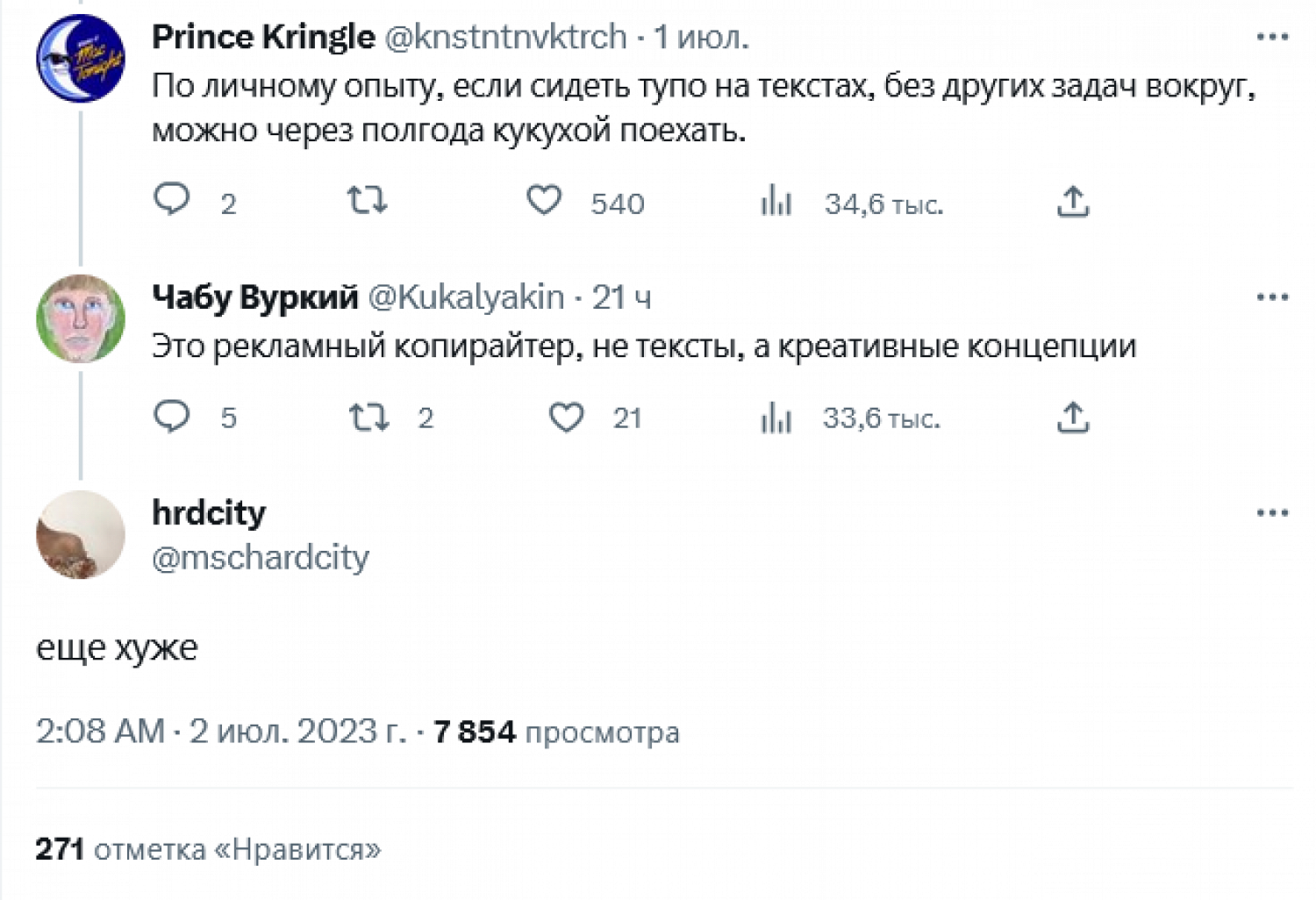Reply to Чабу Вуркий's tweet
This screenshot has height=900, width=1316.
[x=172, y=416]
